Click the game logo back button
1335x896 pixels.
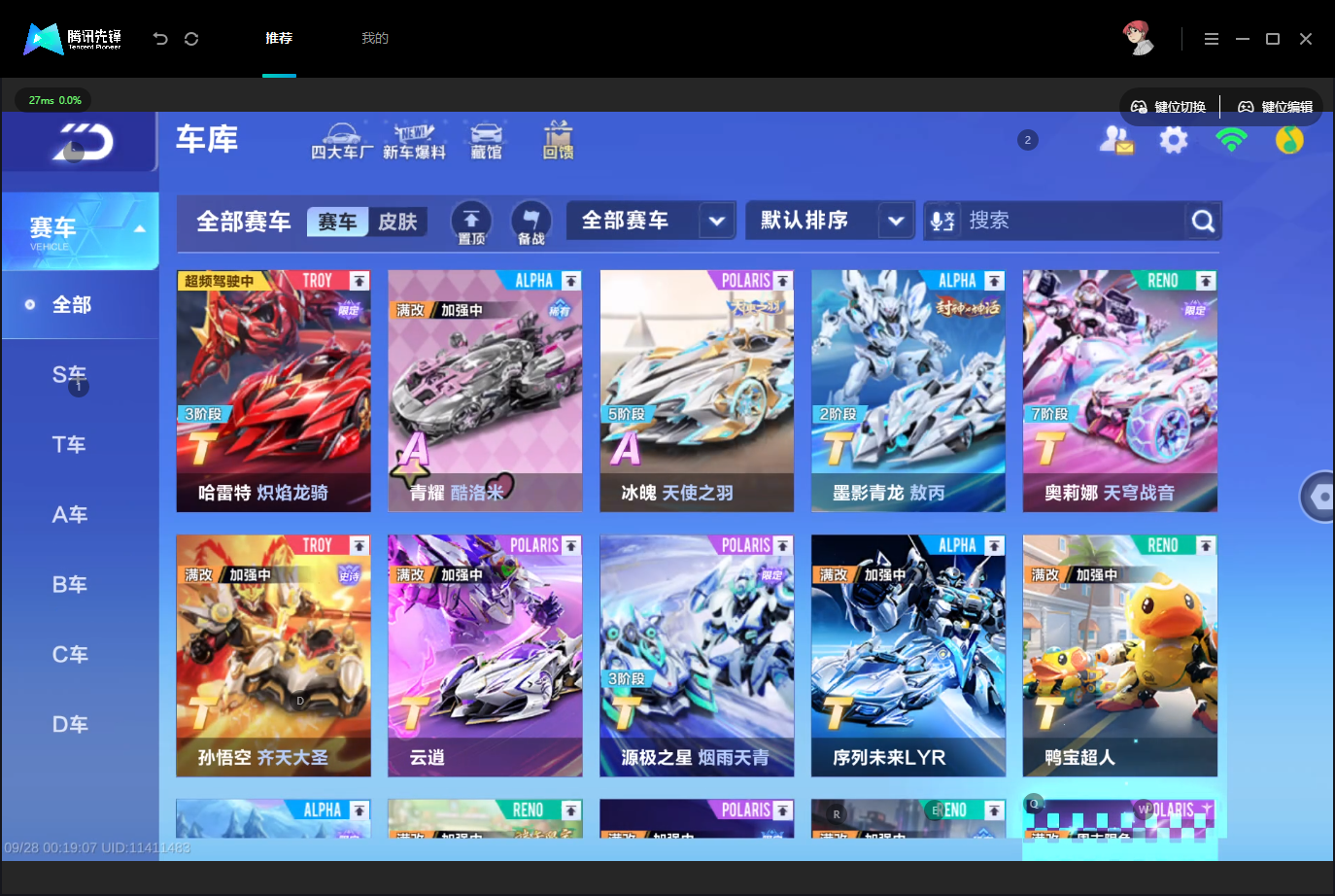(x=81, y=142)
